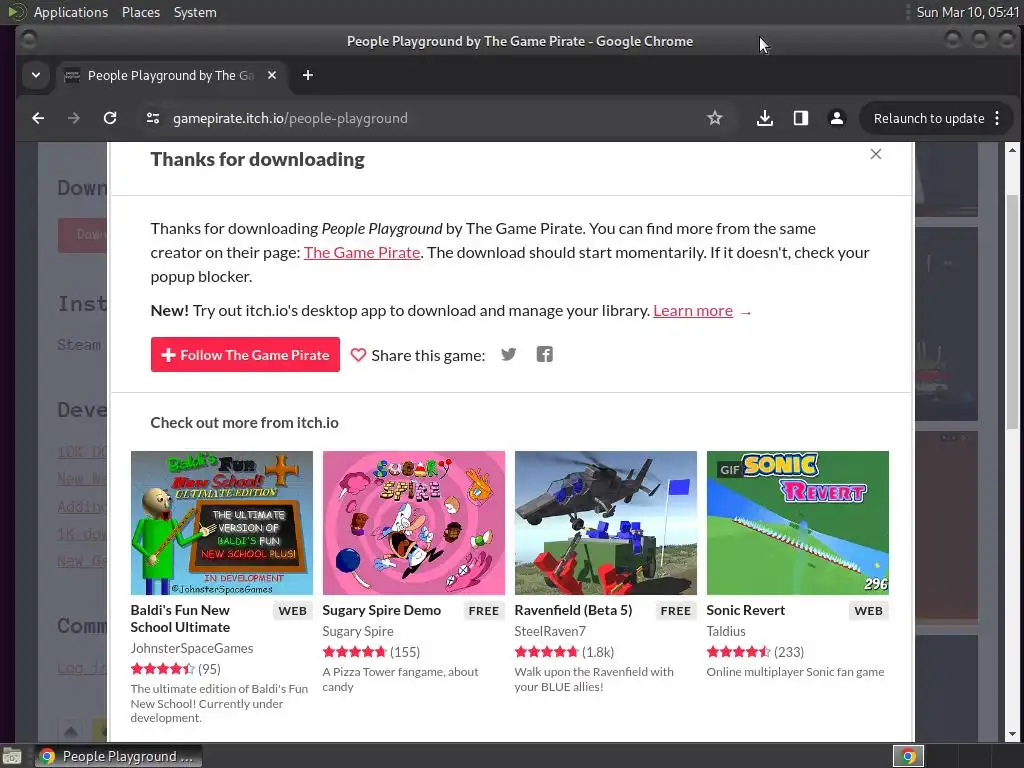Bookmark this page with the star icon
Image resolution: width=1024 pixels, height=768 pixels.
pyautogui.click(x=714, y=118)
